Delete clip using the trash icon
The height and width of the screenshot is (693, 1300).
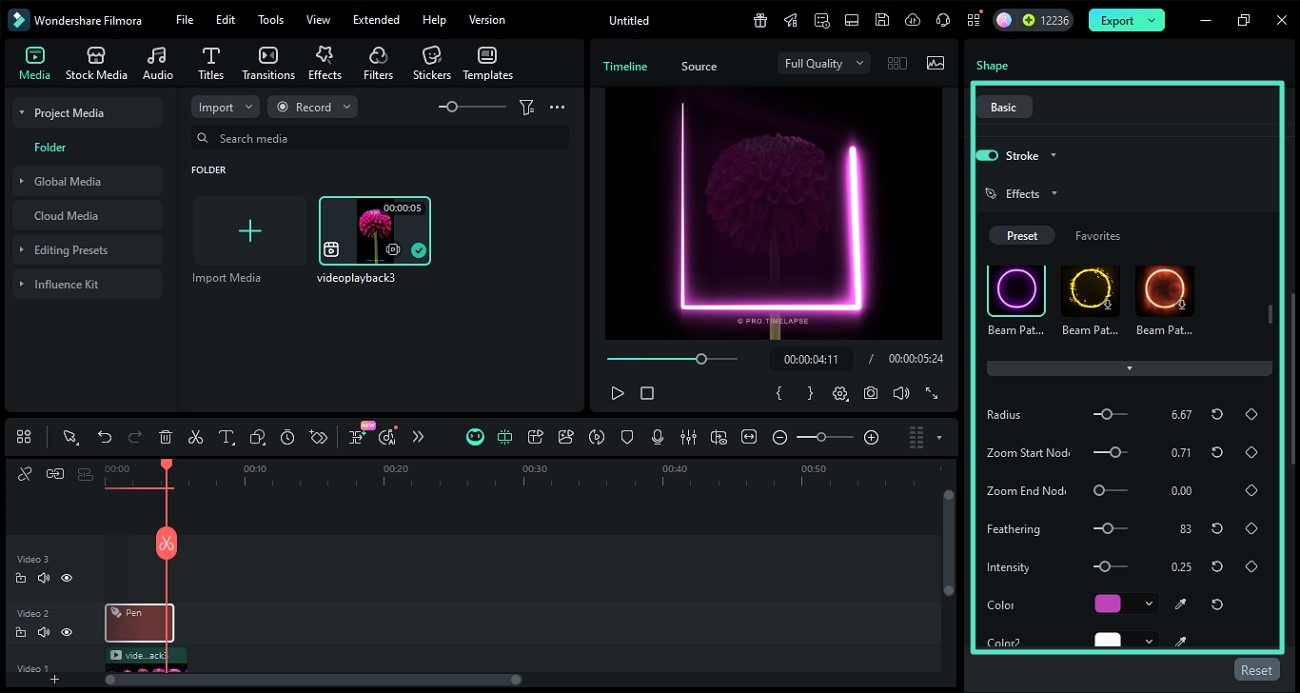click(x=165, y=437)
